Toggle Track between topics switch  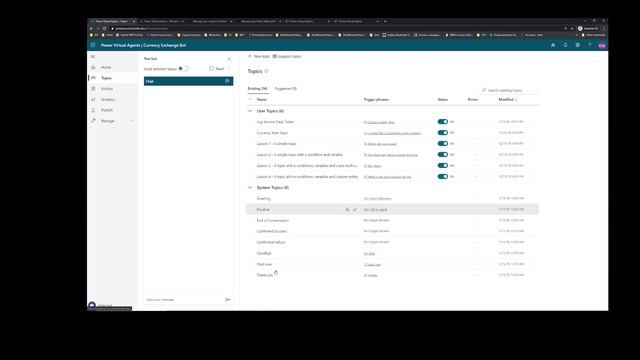183,69
